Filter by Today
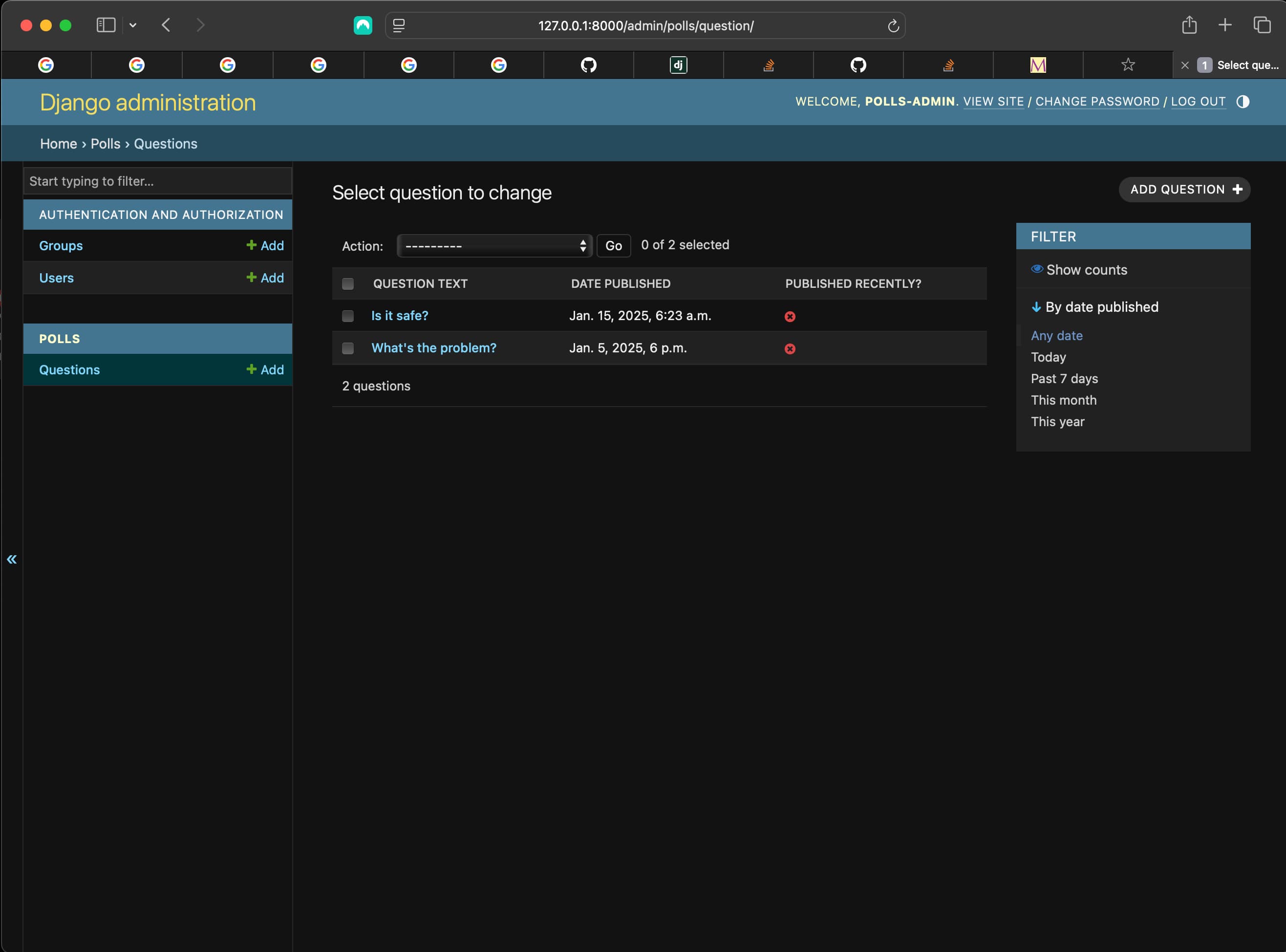The height and width of the screenshot is (952, 1286). coord(1048,357)
